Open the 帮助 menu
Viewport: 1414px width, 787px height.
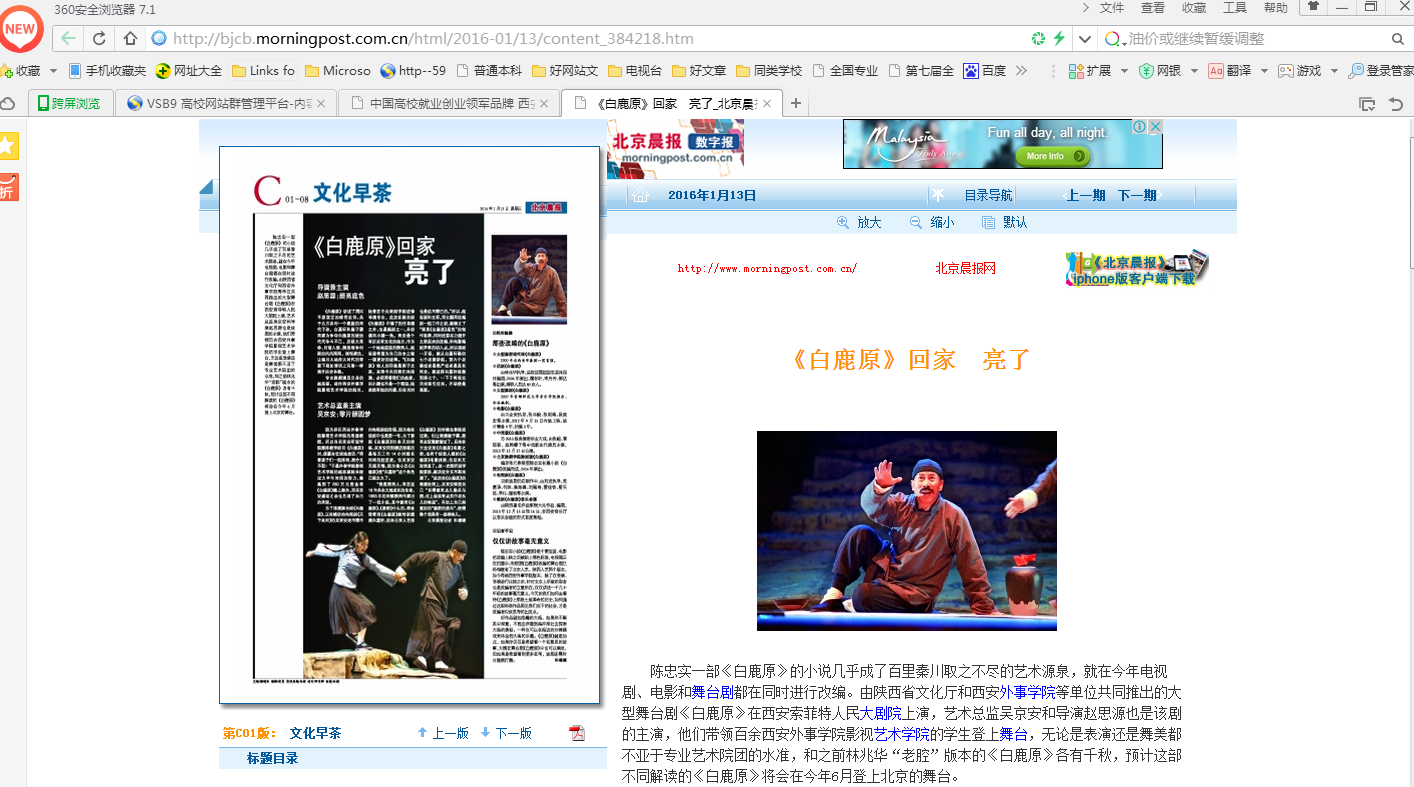coord(1276,8)
